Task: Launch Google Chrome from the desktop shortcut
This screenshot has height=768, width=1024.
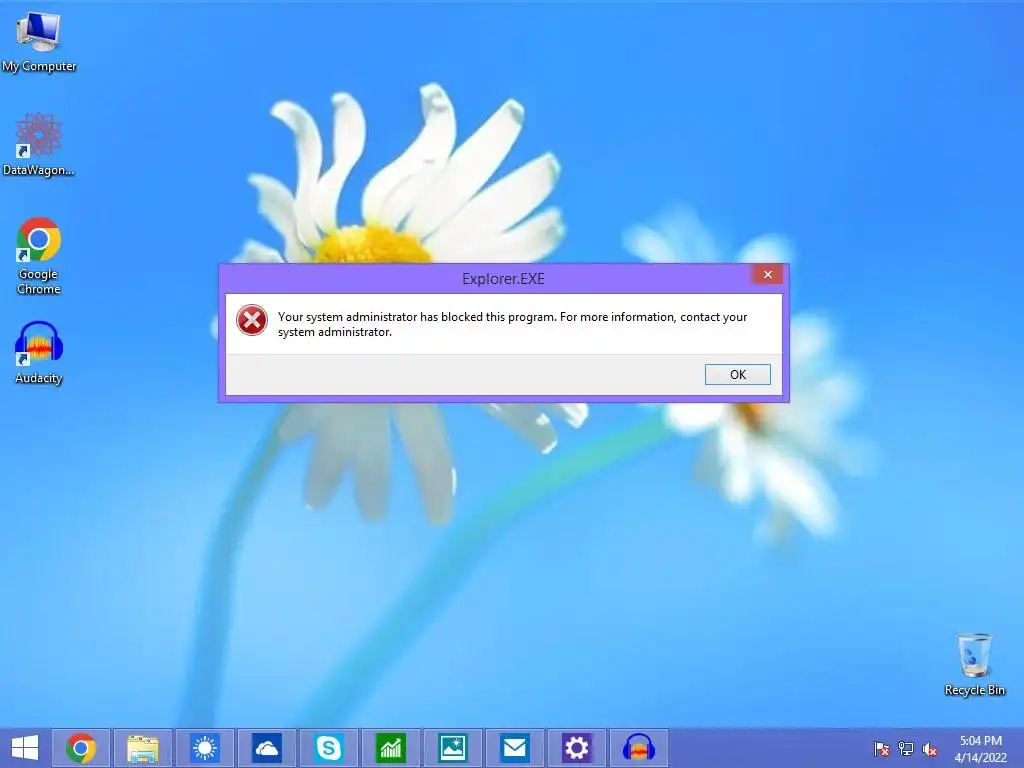Action: (39, 255)
